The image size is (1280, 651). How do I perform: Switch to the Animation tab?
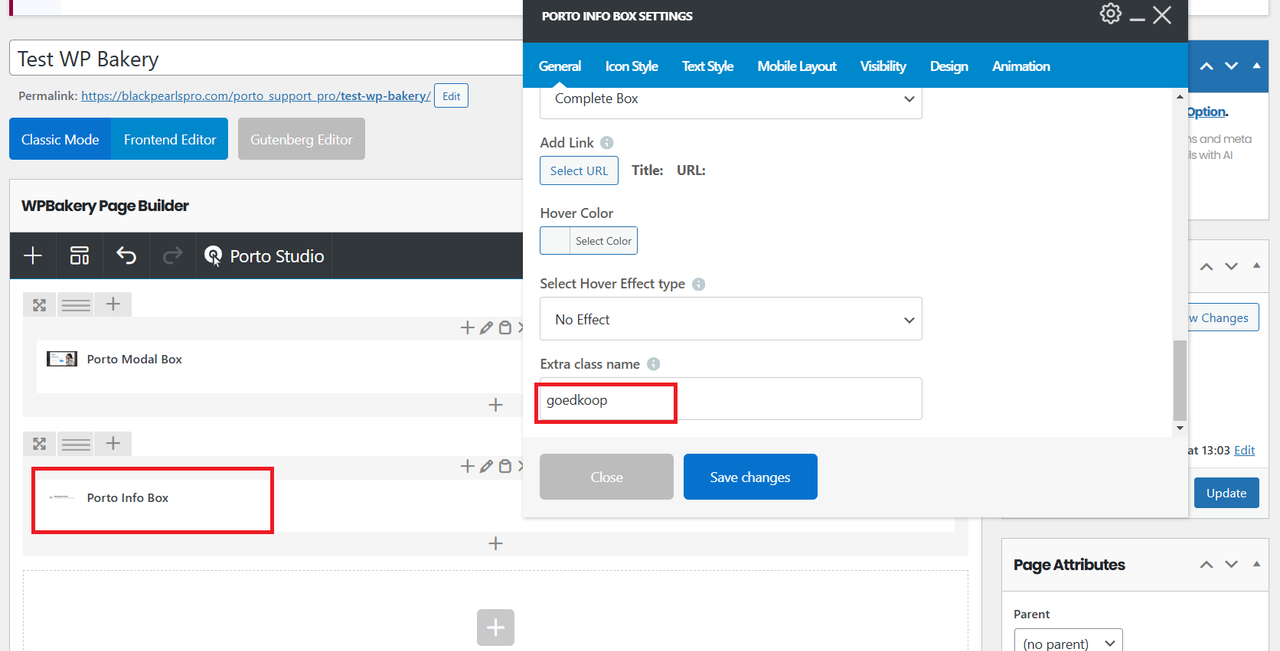[1021, 66]
